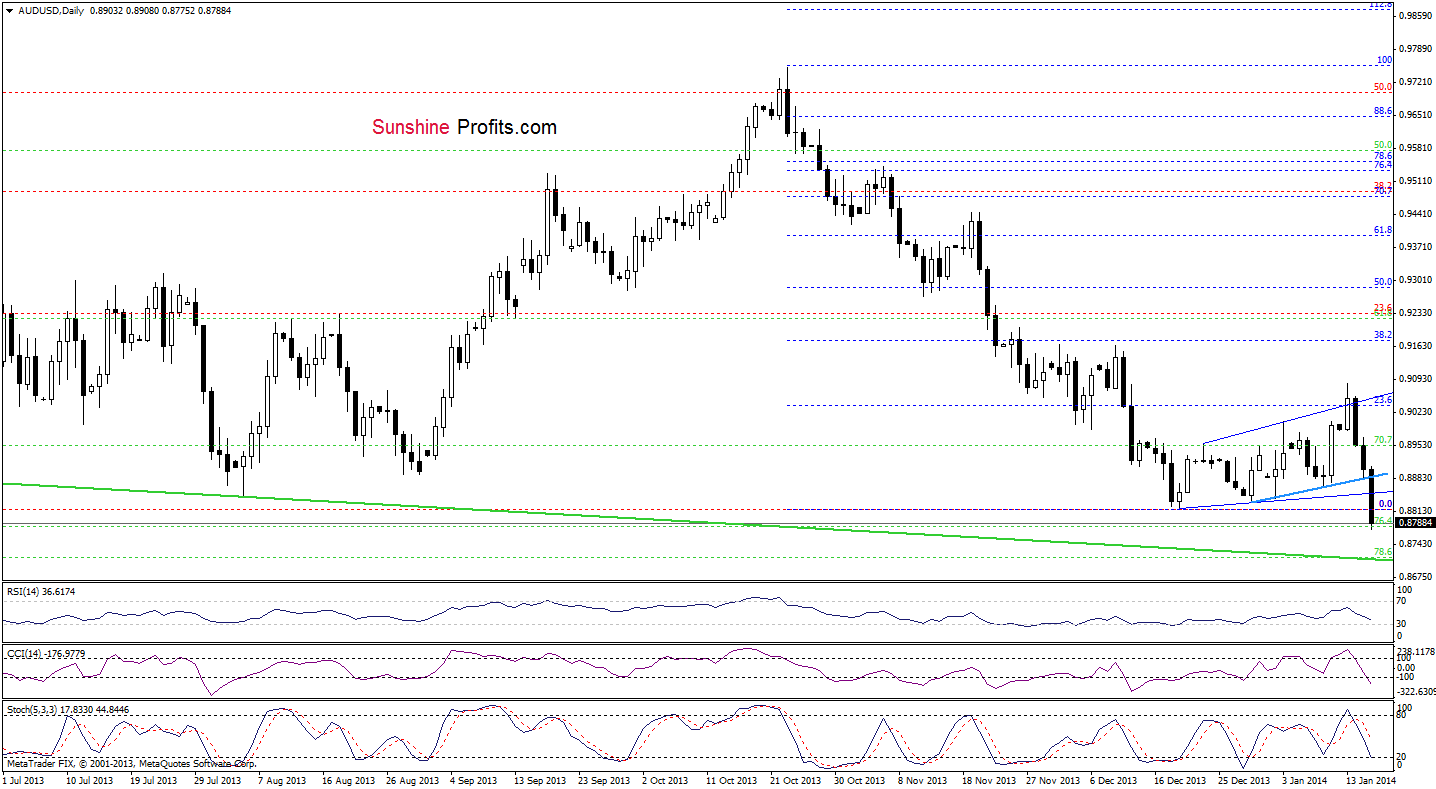
Task: Click the 3 Jan 2014 date label
Action: (x=1305, y=779)
